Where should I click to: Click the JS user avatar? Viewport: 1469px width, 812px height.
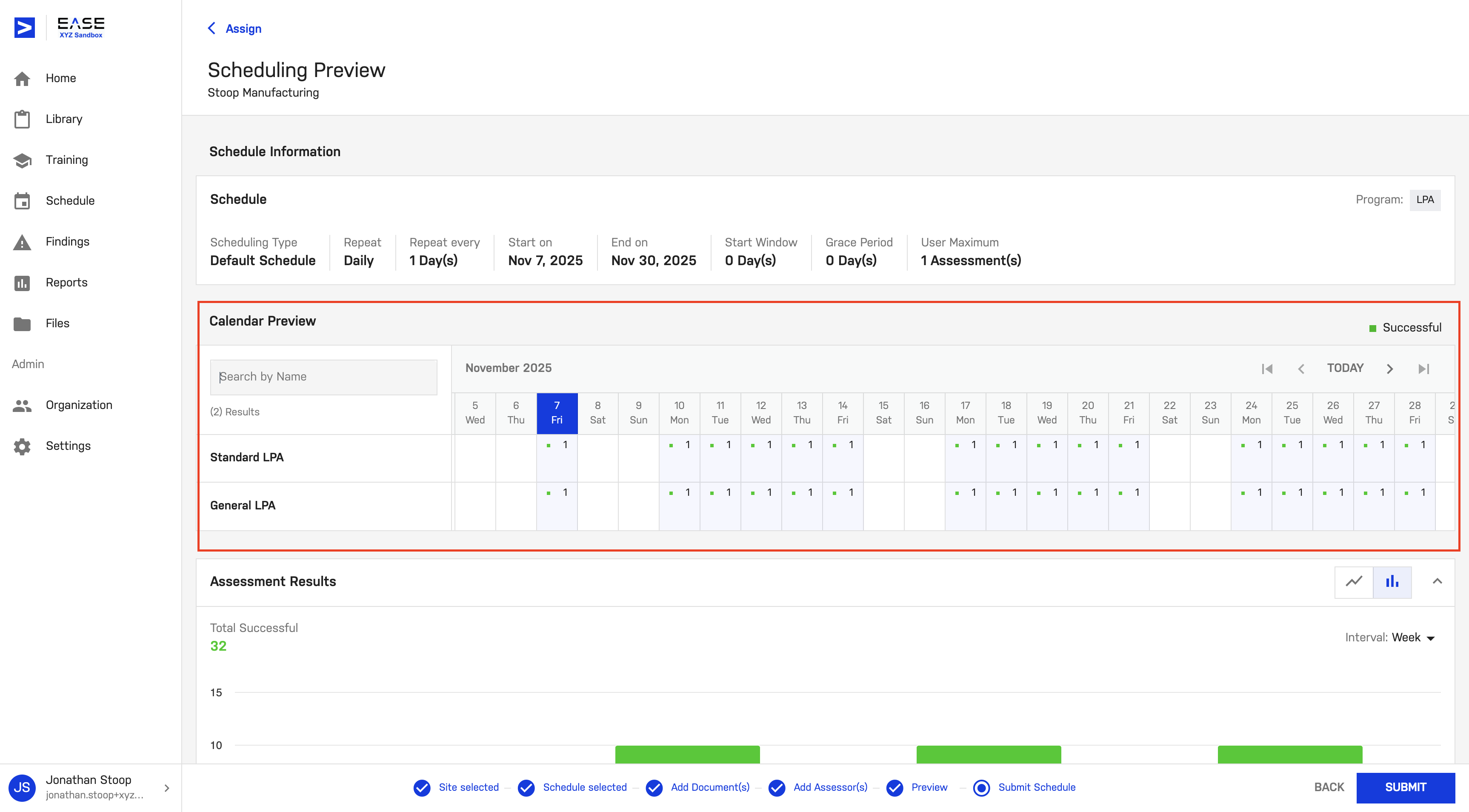[22, 787]
